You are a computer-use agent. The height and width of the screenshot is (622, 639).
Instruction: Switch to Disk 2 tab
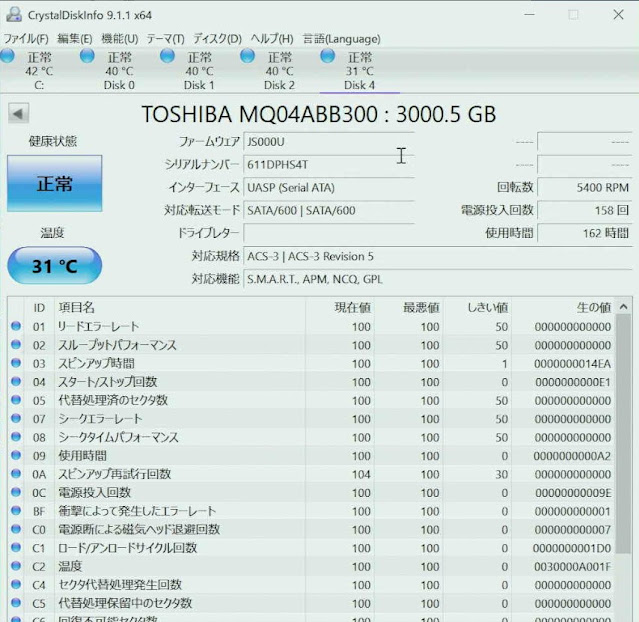tap(279, 71)
